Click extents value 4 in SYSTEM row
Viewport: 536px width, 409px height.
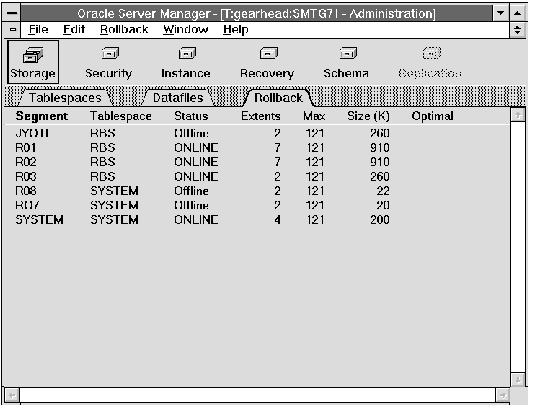[277, 220]
